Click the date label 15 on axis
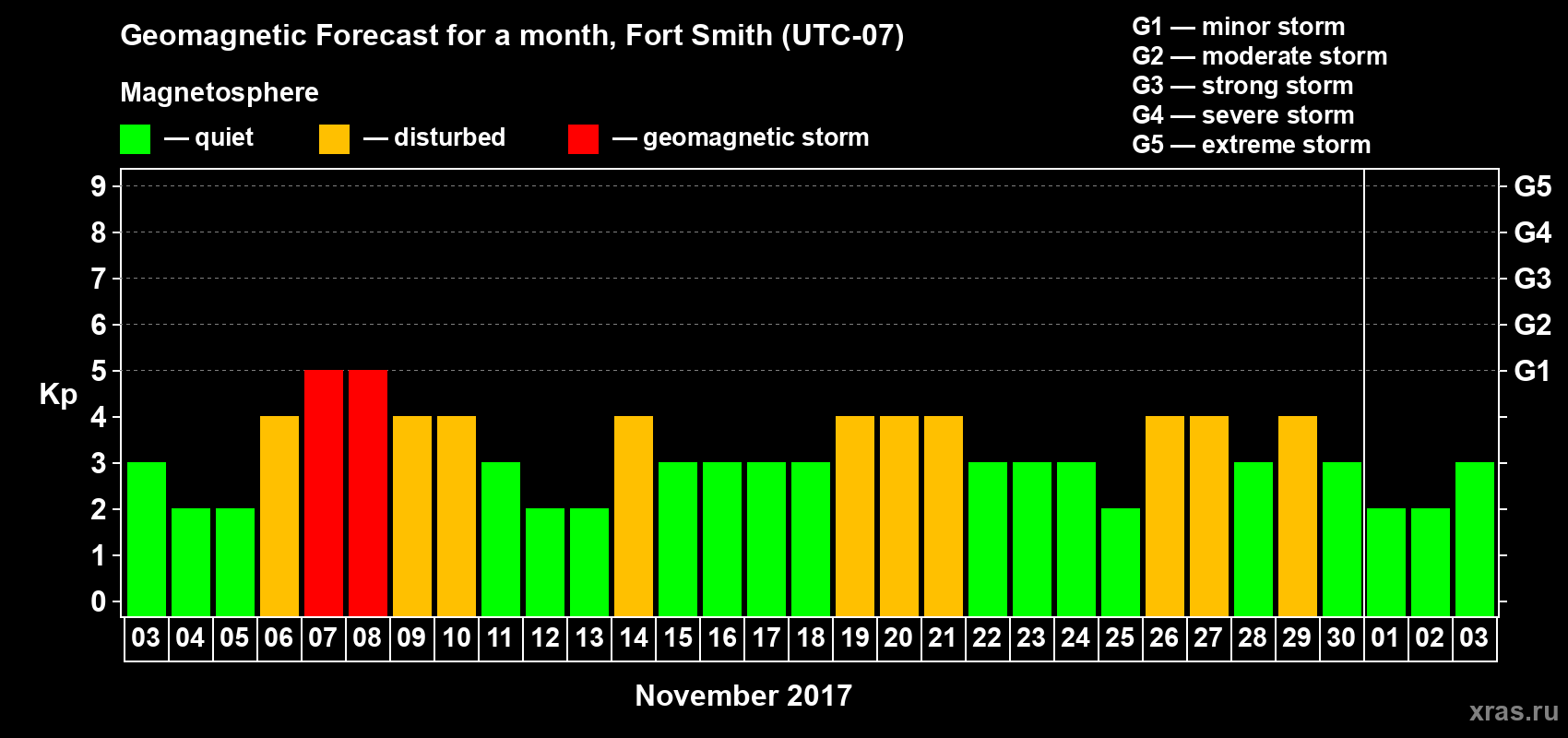The width and height of the screenshot is (1568, 738). pyautogui.click(x=677, y=637)
